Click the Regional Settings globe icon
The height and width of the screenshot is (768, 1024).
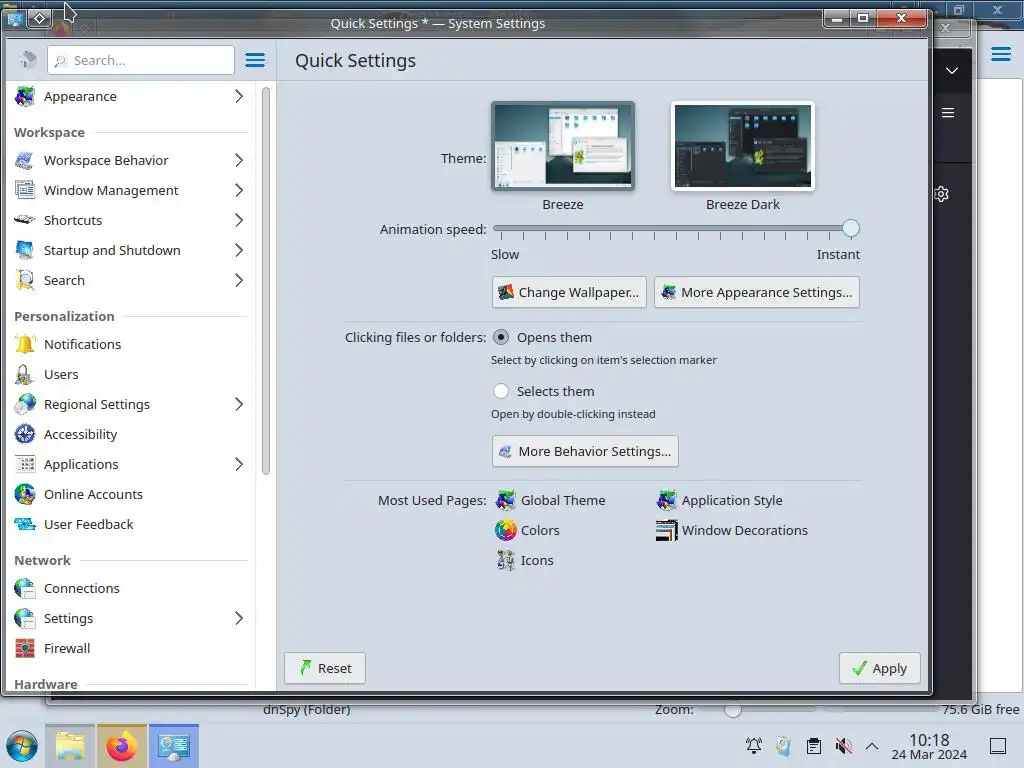[25, 404]
